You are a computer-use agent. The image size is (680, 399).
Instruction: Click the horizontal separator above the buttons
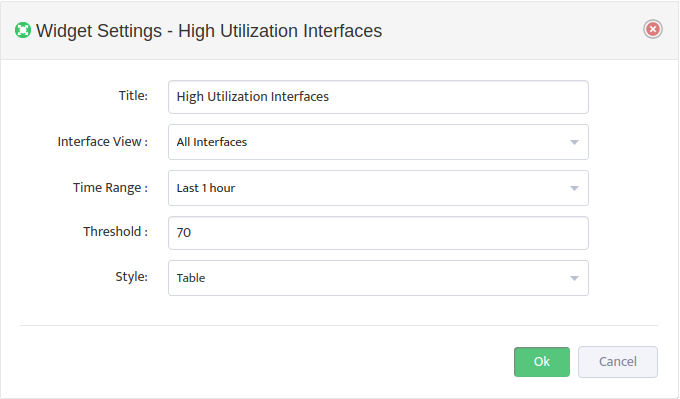point(339,325)
